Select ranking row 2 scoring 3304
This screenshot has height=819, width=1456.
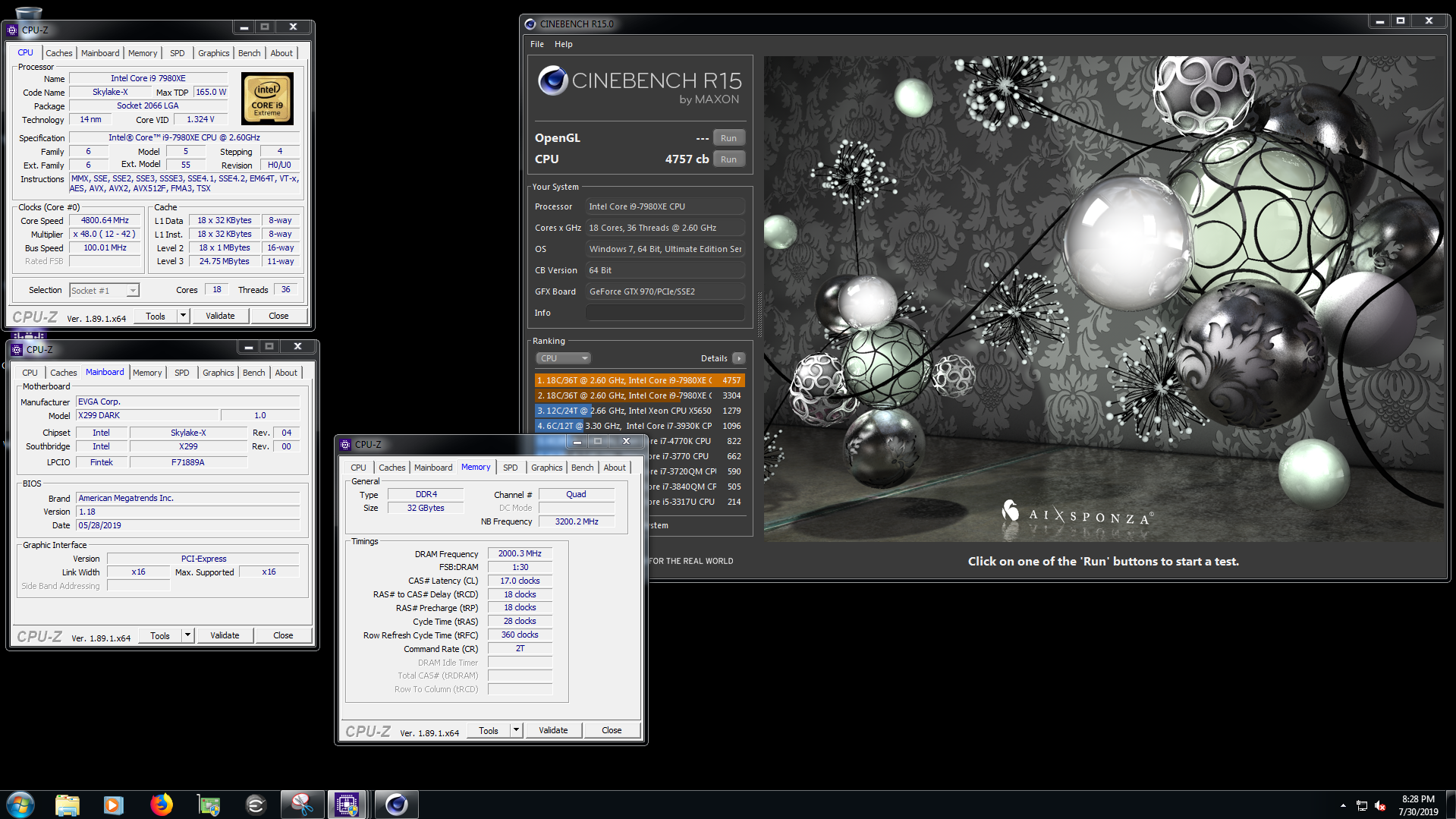[x=640, y=395]
